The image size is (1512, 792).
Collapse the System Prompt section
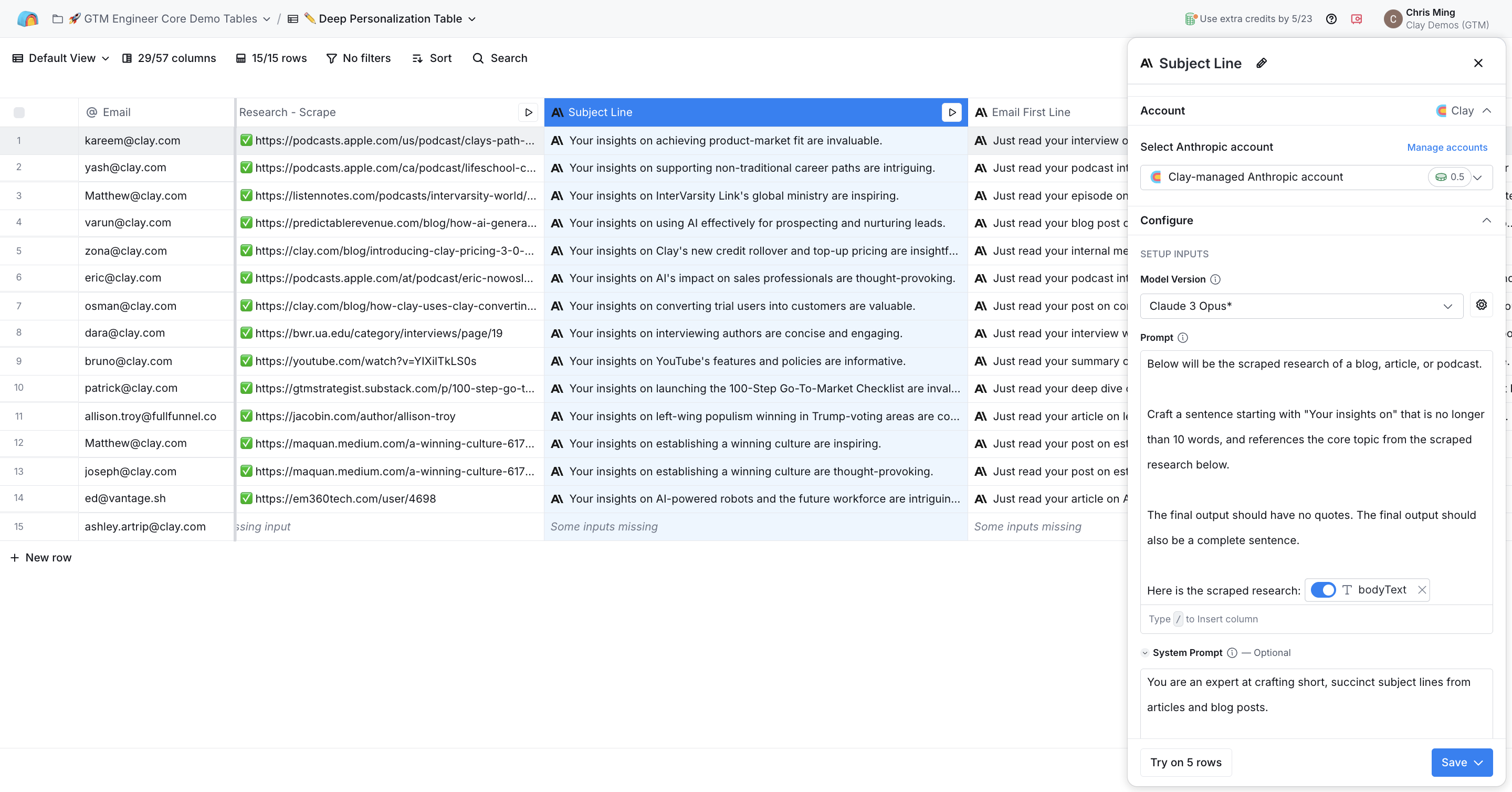click(1145, 652)
